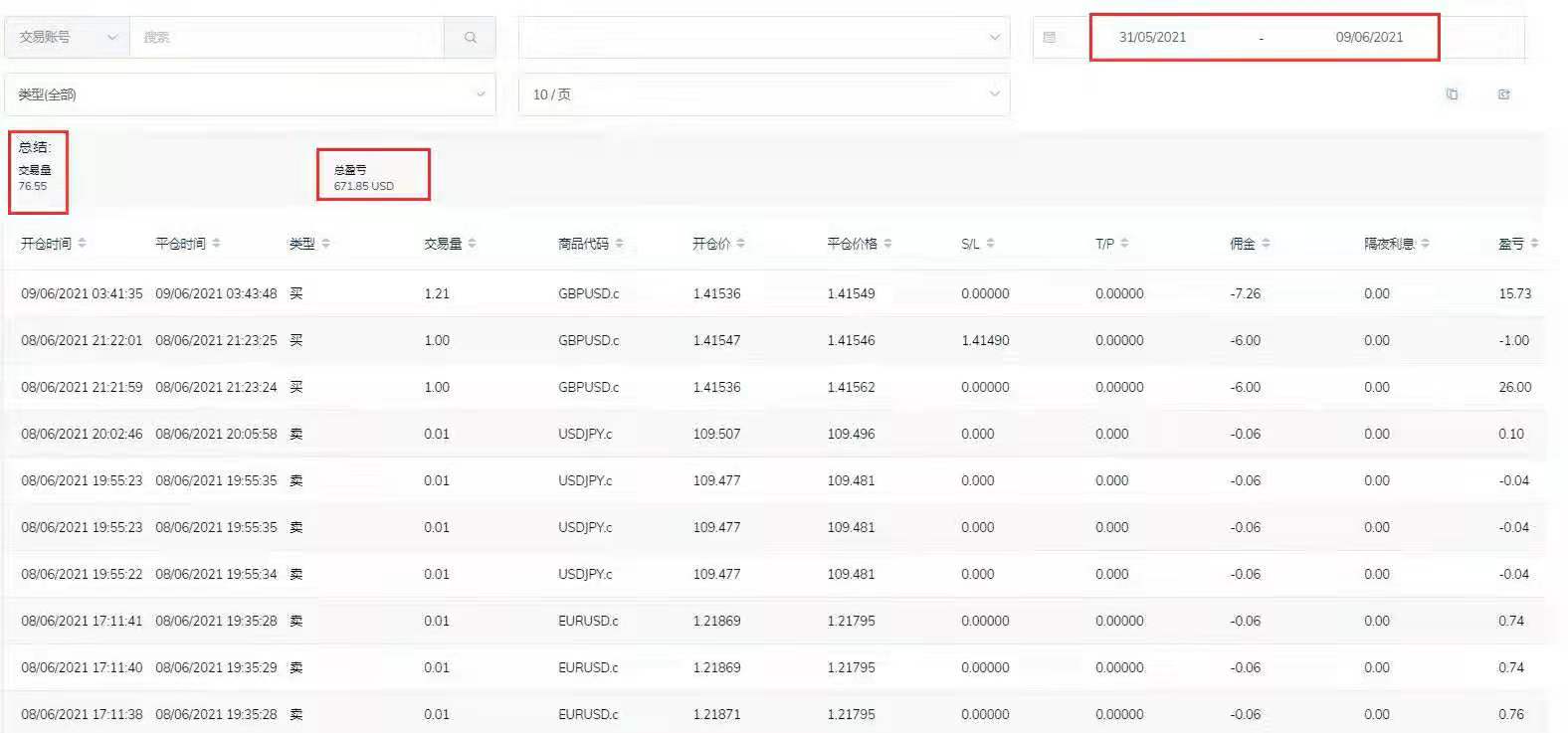Sort by 盈亏 using its sort arrows
The width and height of the screenshot is (1568, 733).
pos(1534,243)
